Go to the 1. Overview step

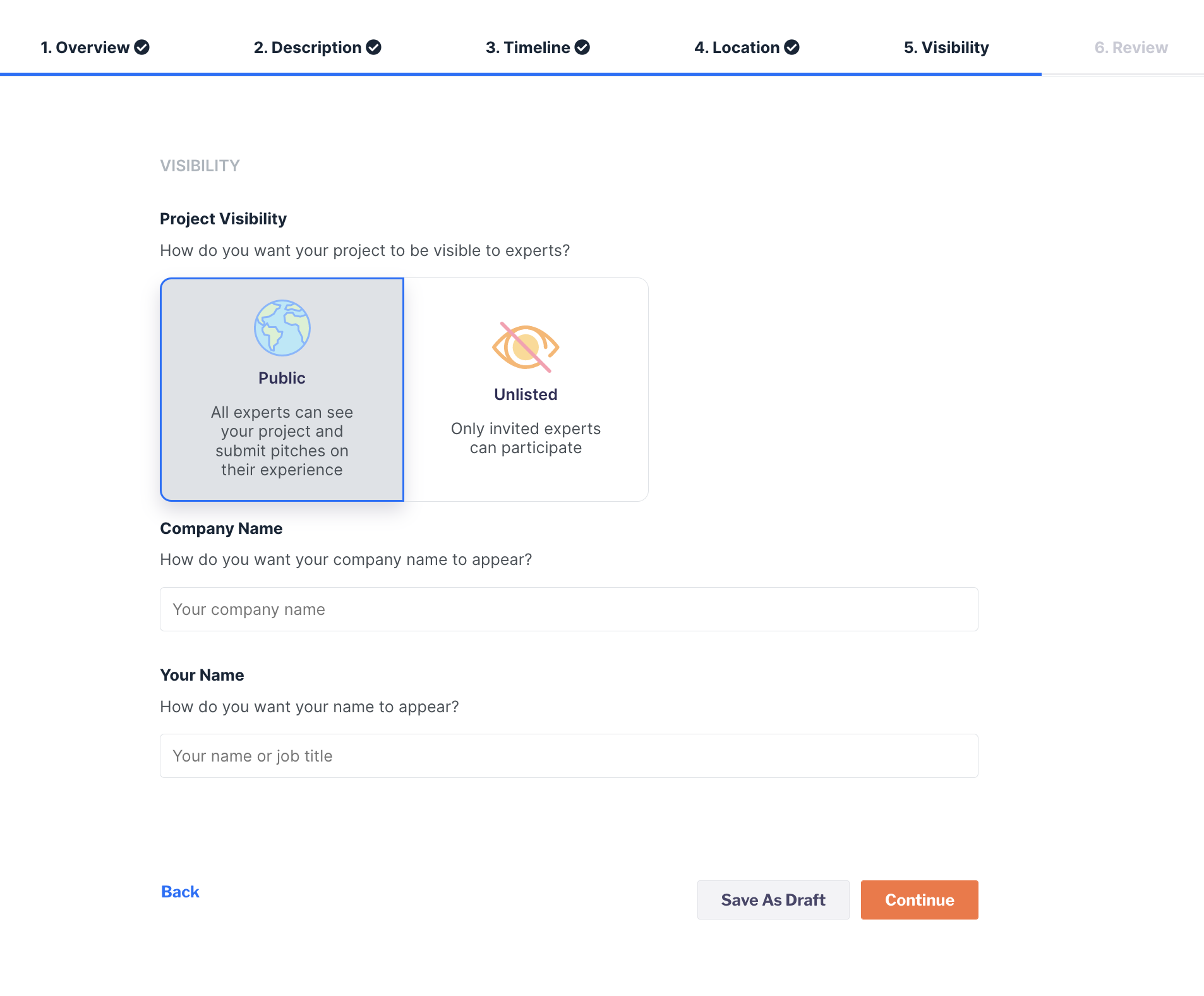coord(95,47)
